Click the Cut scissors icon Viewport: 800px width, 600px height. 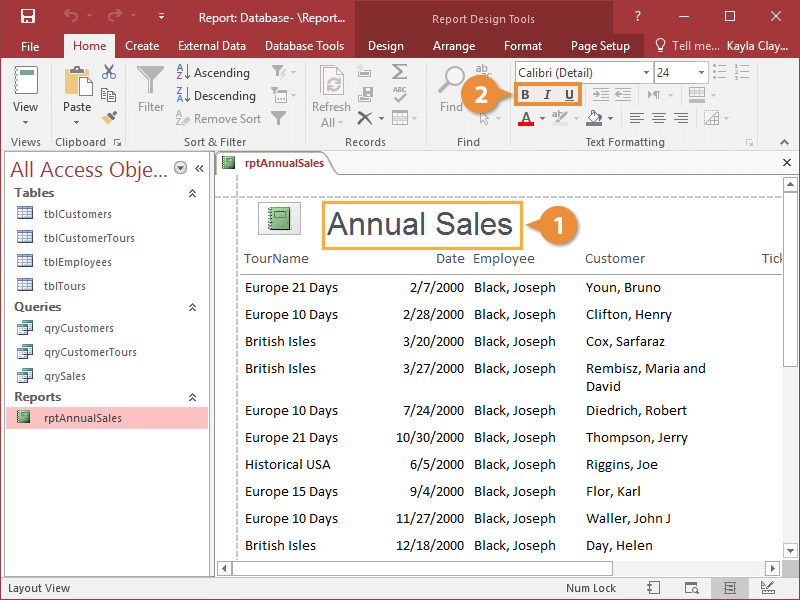[109, 73]
